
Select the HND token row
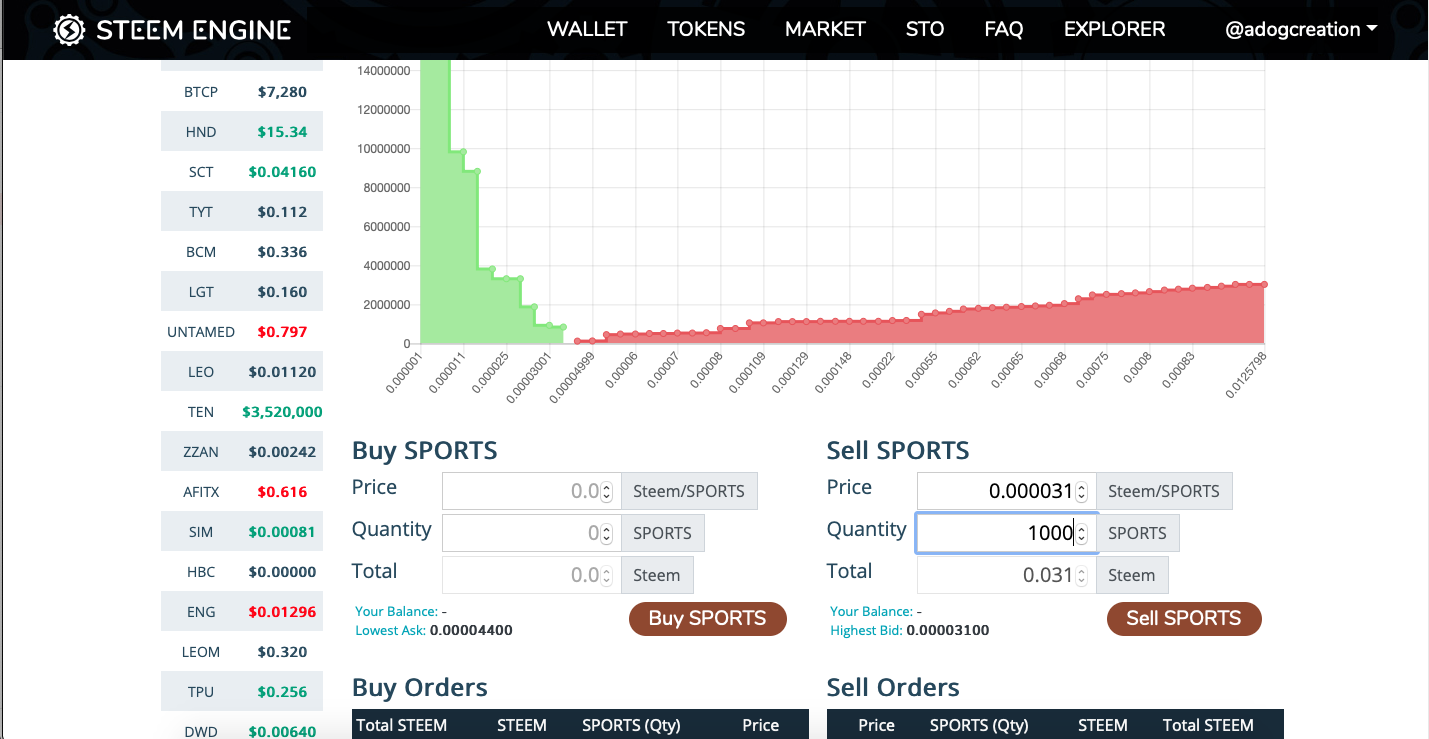242,132
